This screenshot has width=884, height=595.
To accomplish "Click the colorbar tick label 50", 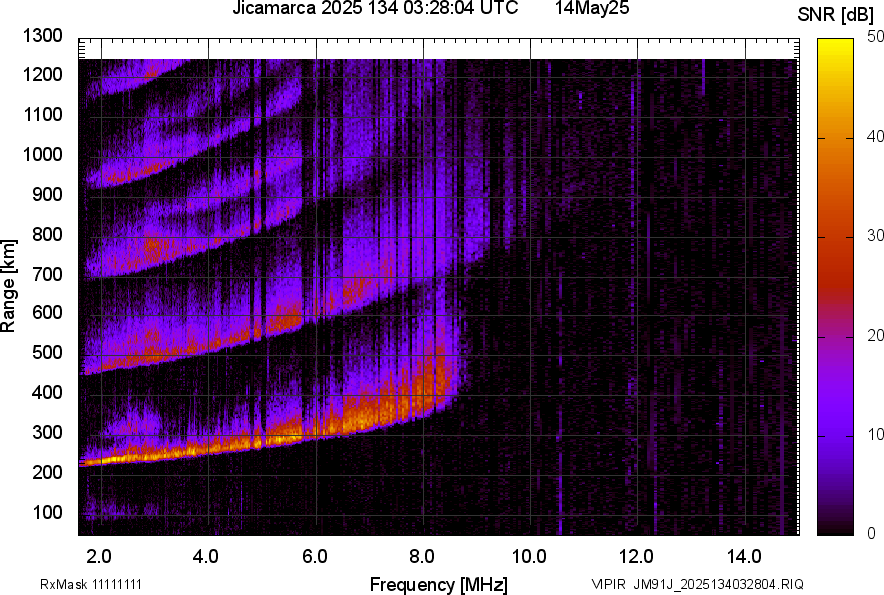I will pyautogui.click(x=875, y=37).
